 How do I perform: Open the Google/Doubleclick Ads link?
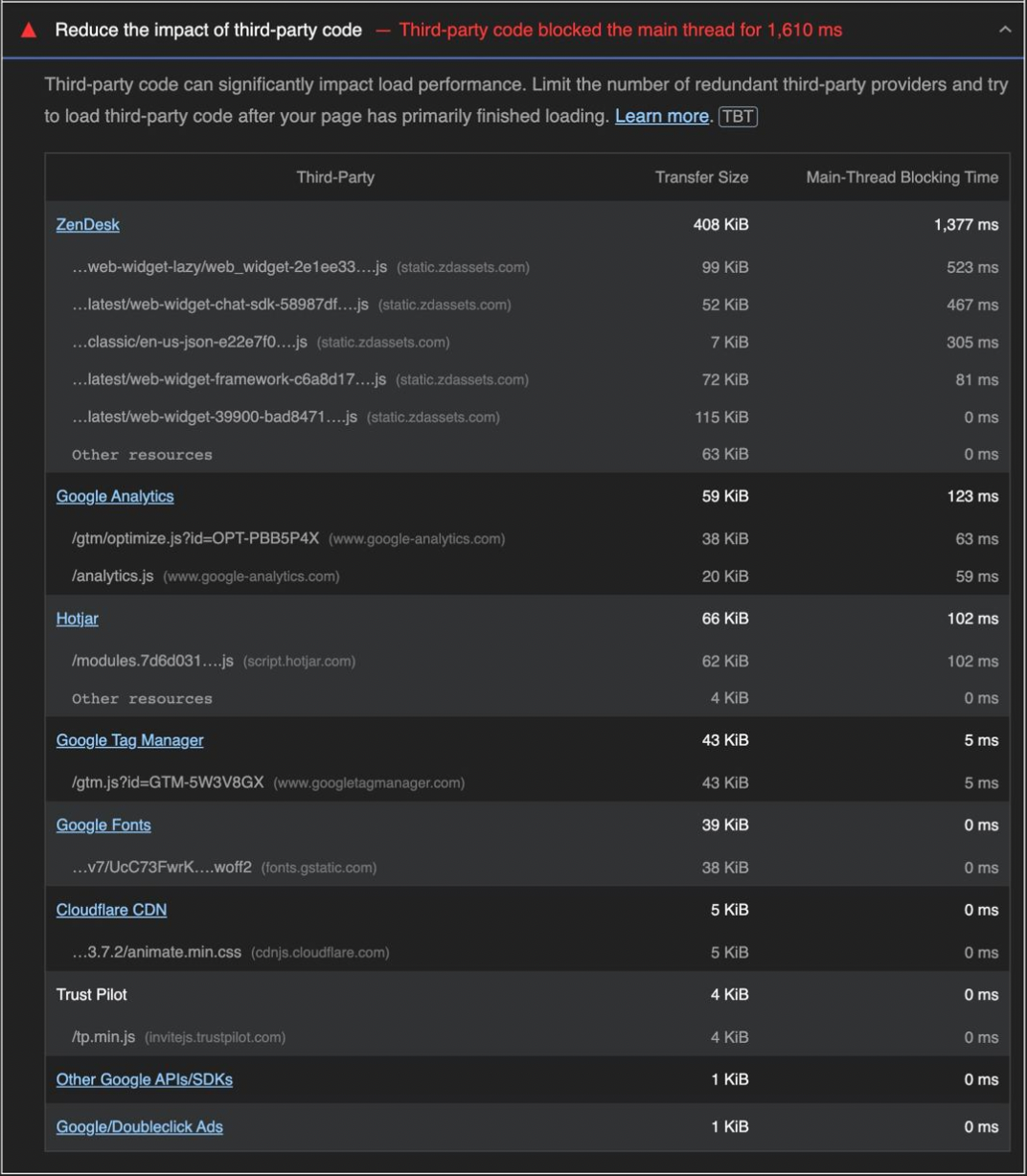[x=139, y=1127]
